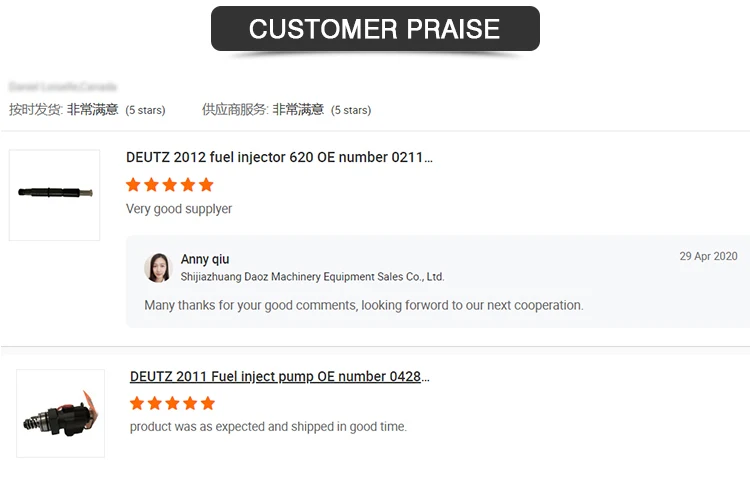The height and width of the screenshot is (486, 750).
Task: Open DEUTZ 2012 fuel injector 620 product link
Action: tap(279, 157)
